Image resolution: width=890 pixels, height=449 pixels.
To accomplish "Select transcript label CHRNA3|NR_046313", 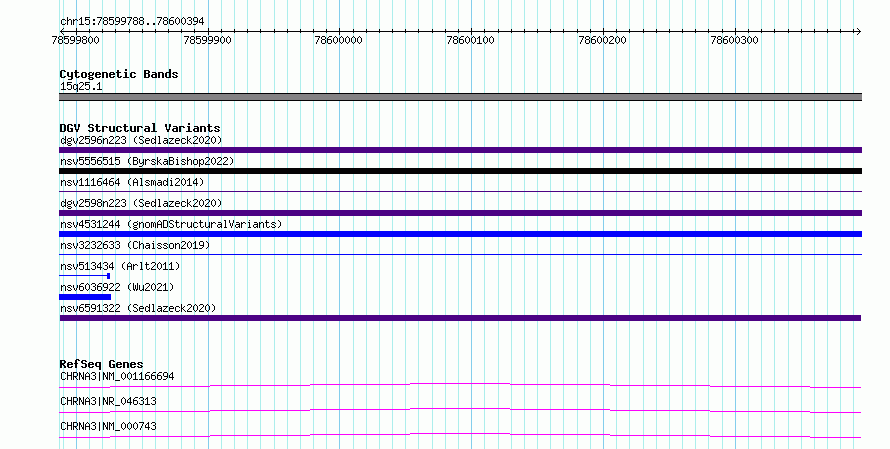I will (108, 401).
